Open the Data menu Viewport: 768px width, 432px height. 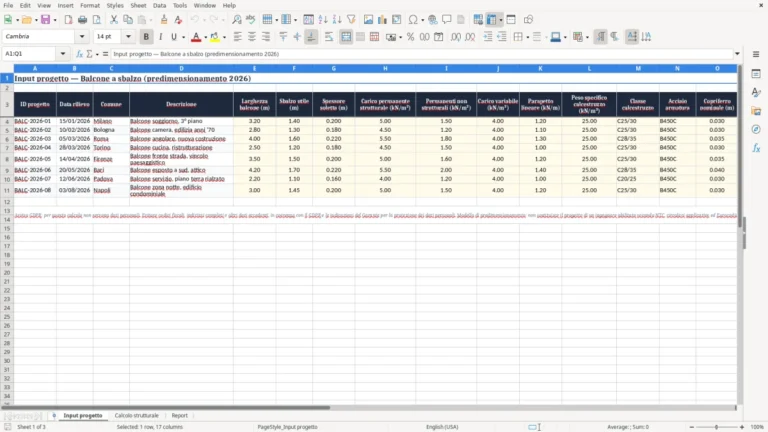click(x=159, y=5)
